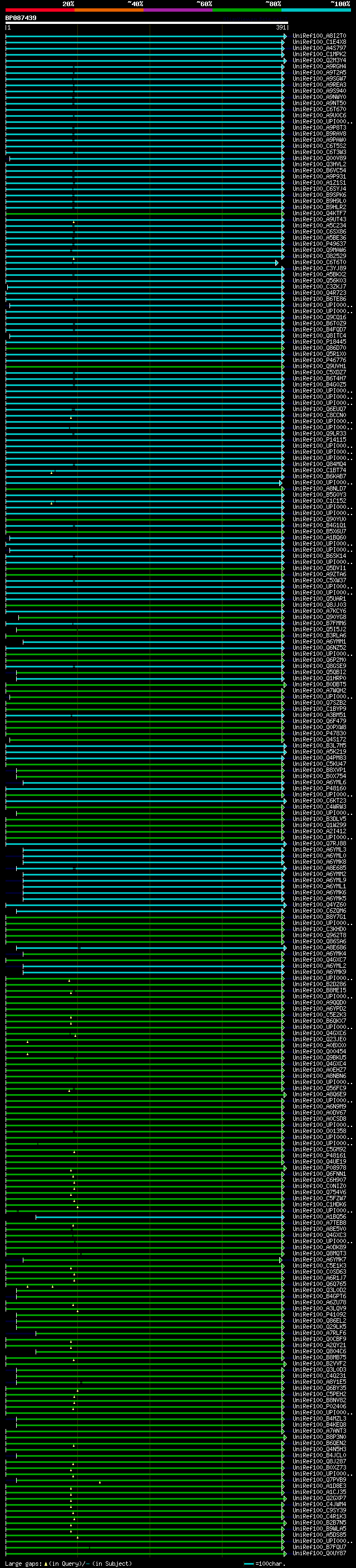Select label UniRef100_A5K219
Image resolution: width=356 pixels, height=1568 pixels.
tap(319, 752)
